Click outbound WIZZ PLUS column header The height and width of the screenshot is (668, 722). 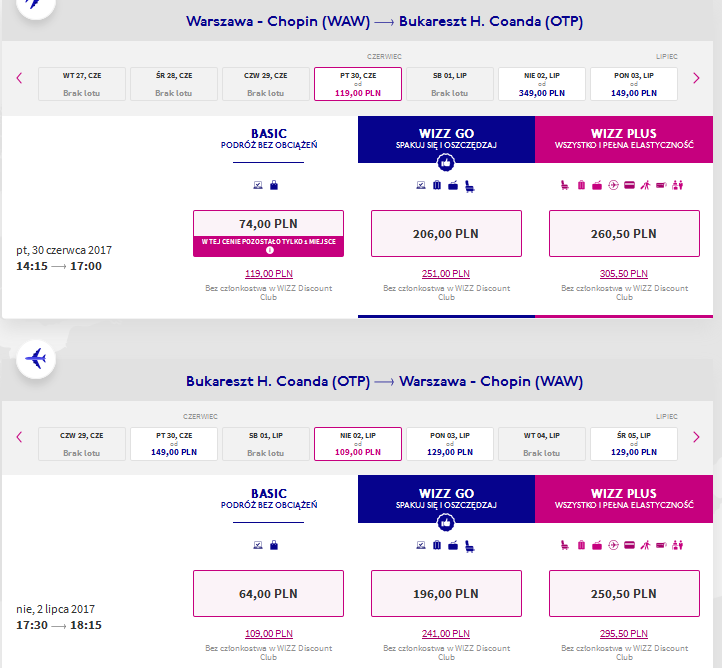click(x=624, y=139)
